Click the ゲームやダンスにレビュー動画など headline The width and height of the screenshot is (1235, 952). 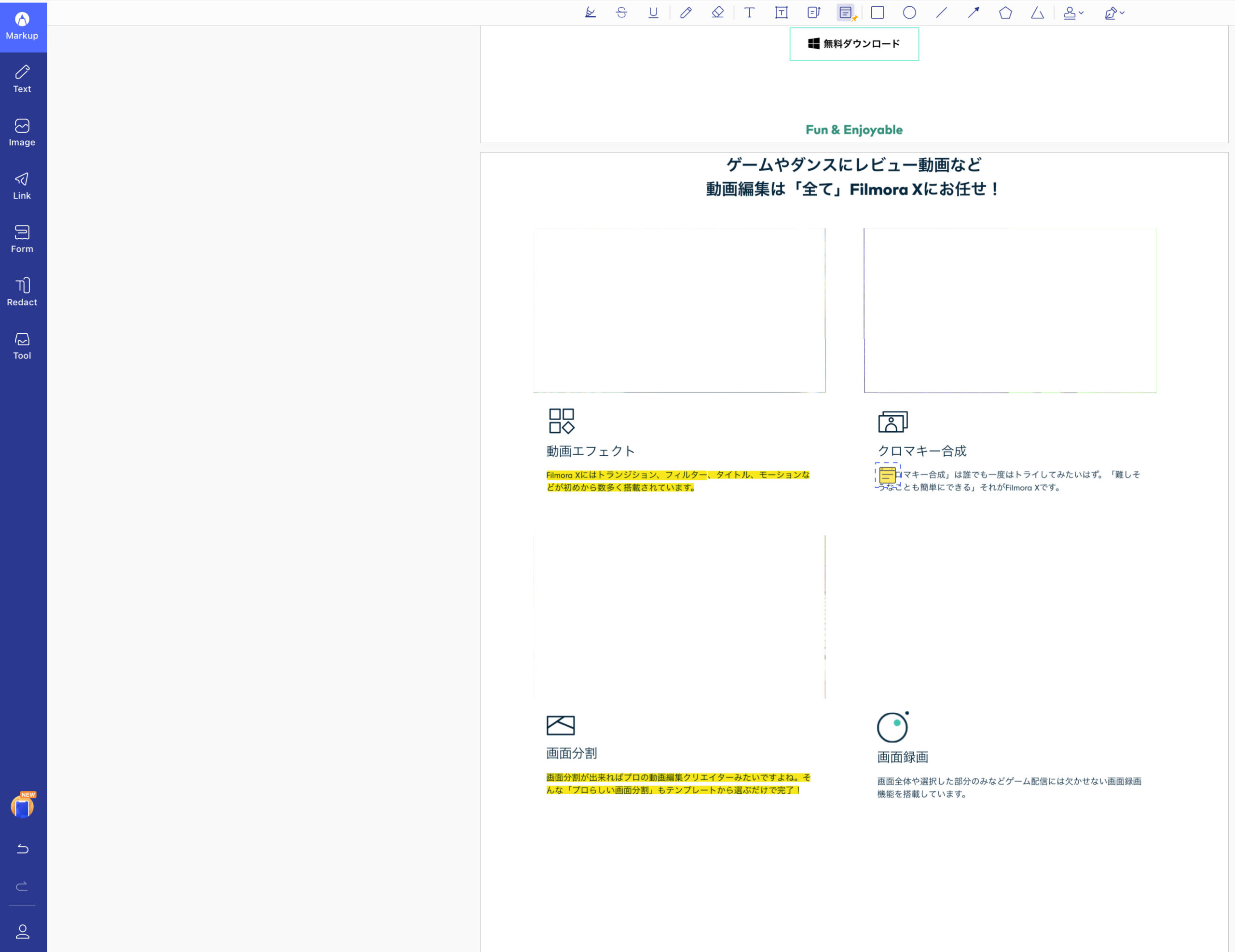click(854, 164)
